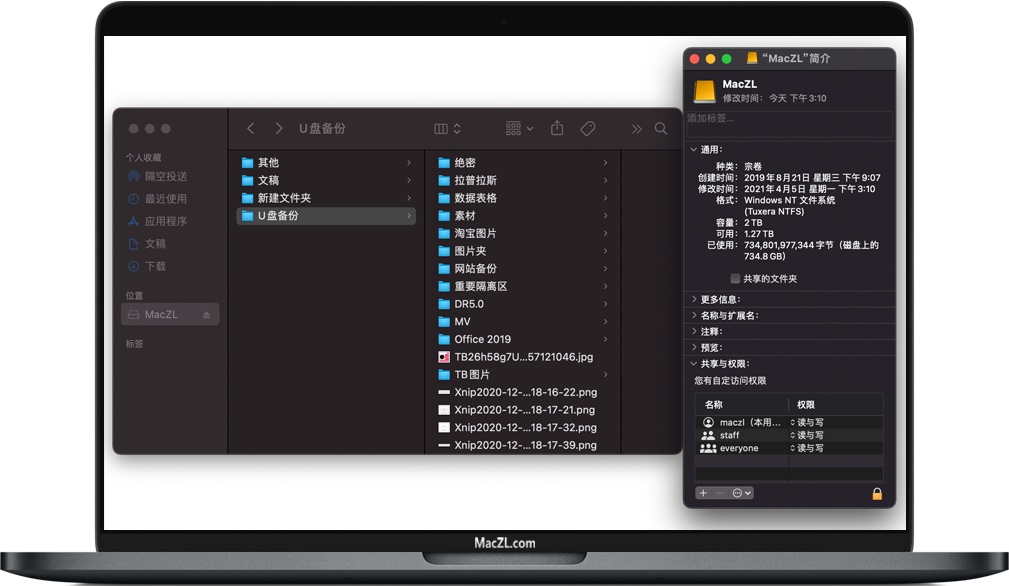Click the add permission plus button
This screenshot has width=1009, height=586.
(703, 493)
